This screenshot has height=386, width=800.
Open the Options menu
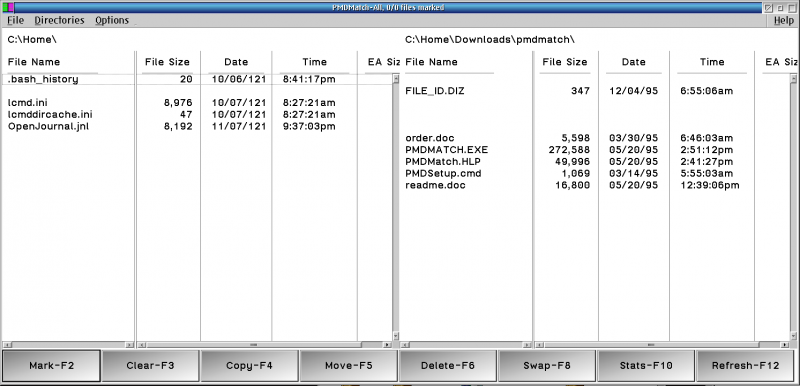pos(112,20)
